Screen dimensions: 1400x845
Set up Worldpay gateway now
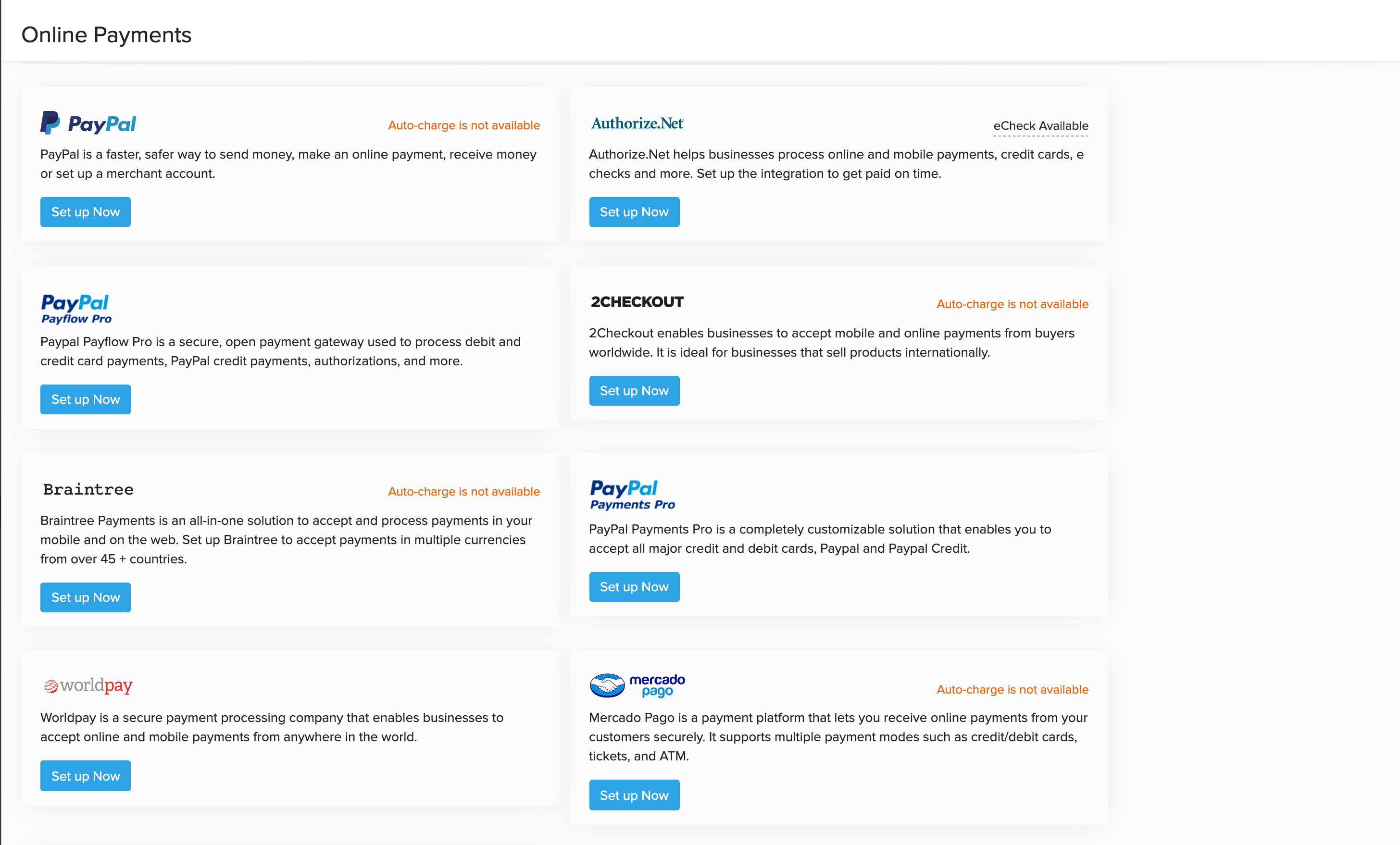click(85, 776)
